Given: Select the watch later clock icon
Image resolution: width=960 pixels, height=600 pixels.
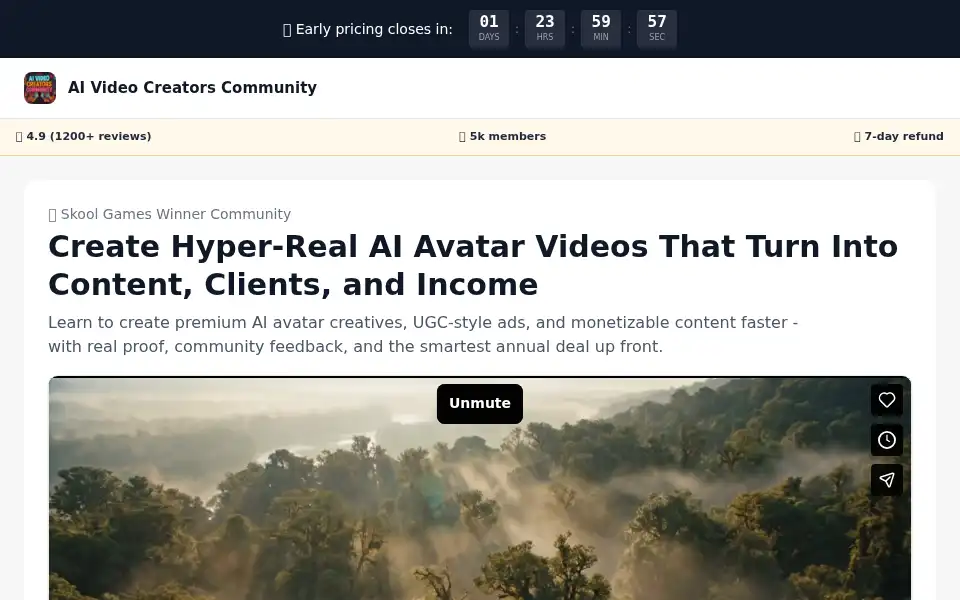Looking at the screenshot, I should pos(887,440).
